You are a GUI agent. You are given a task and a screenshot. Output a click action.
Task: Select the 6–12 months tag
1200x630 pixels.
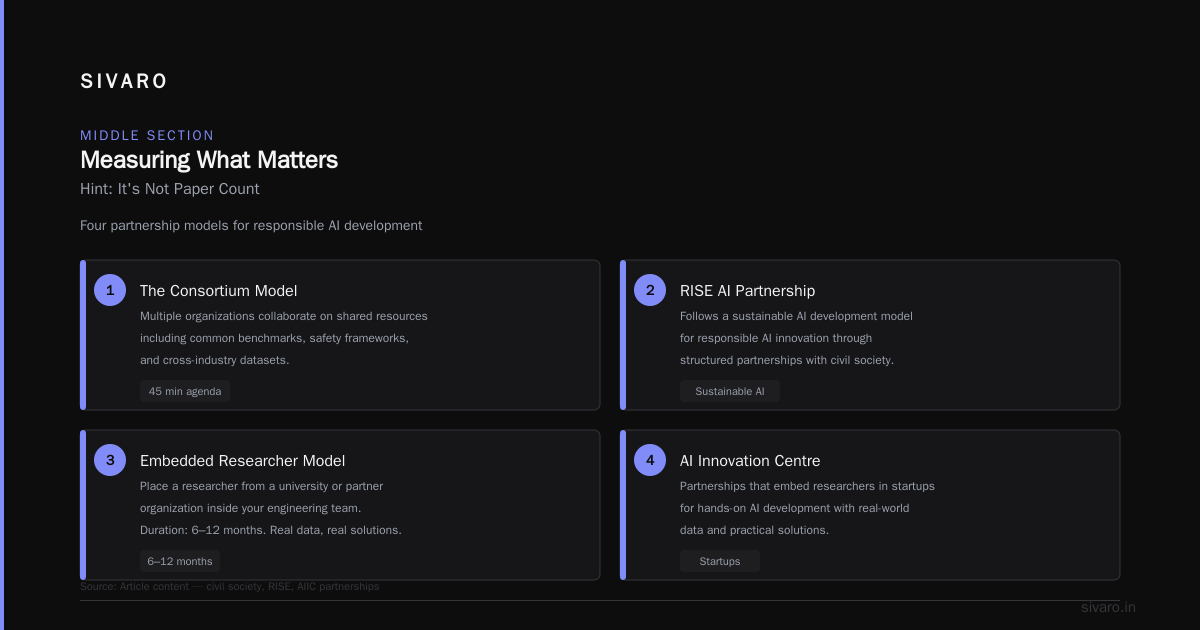click(x=180, y=561)
